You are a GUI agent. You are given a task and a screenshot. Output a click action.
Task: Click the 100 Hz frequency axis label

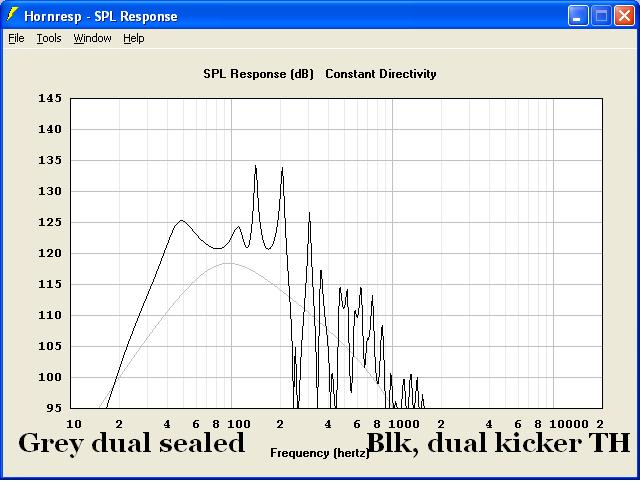point(239,424)
